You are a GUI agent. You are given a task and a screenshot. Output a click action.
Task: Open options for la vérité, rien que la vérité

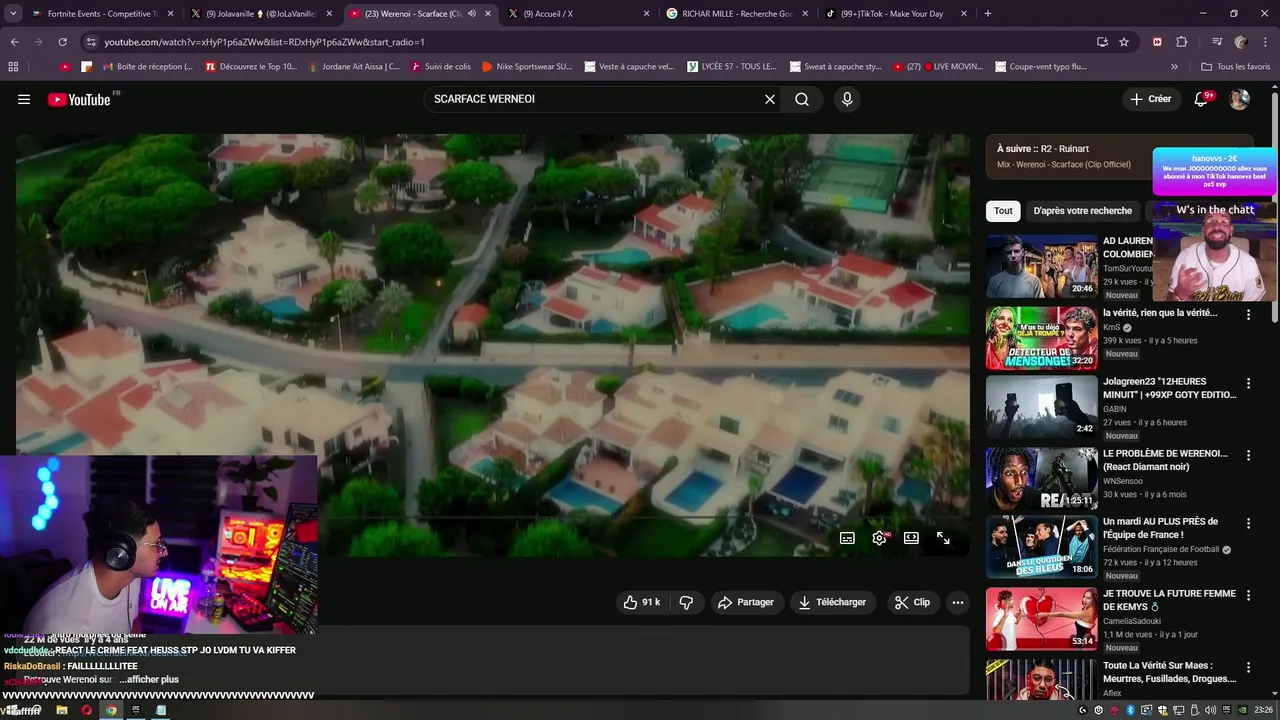point(1248,315)
